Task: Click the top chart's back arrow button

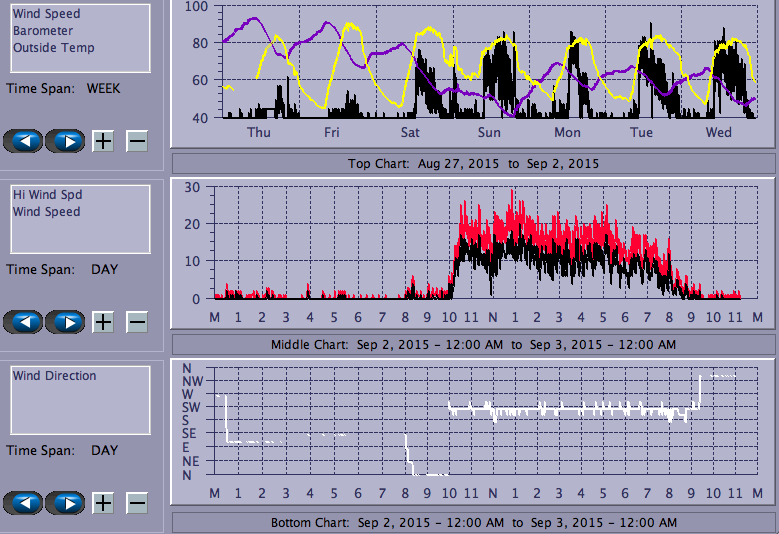Action: 24,141
